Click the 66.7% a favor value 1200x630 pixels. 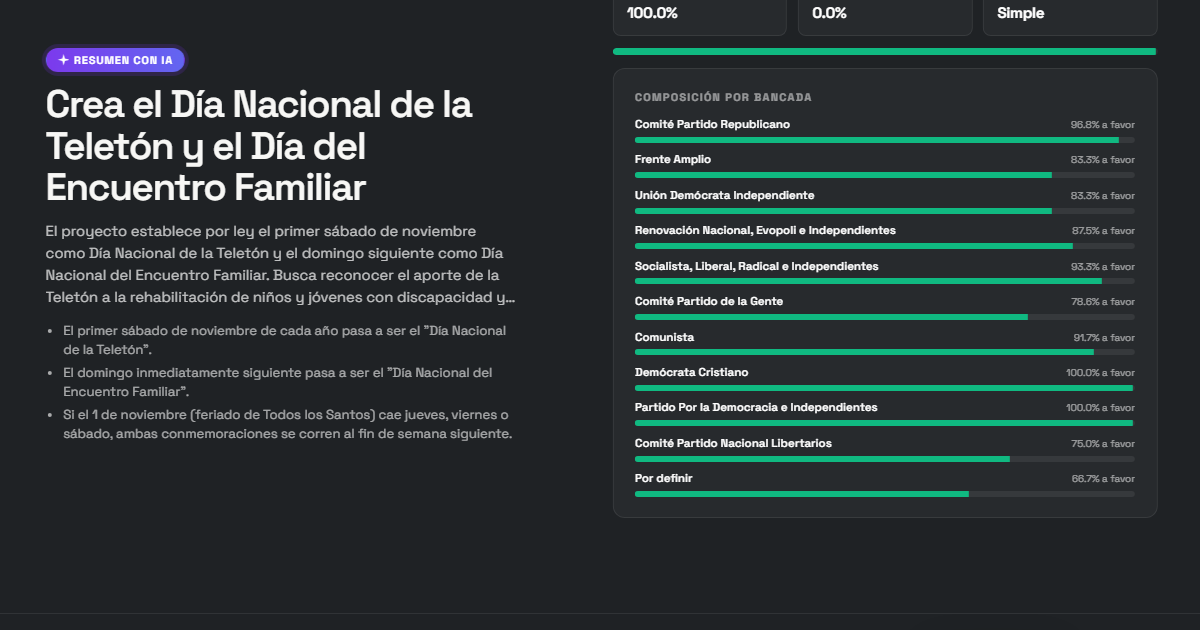1102,479
